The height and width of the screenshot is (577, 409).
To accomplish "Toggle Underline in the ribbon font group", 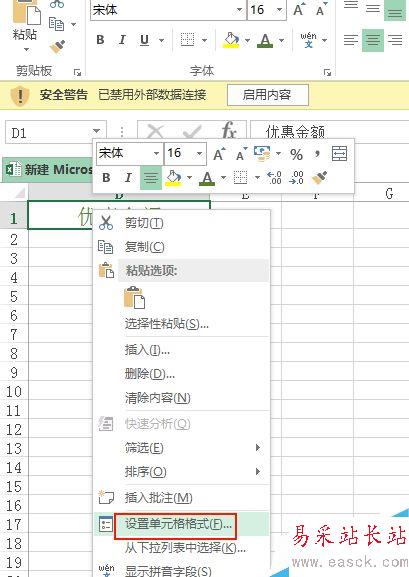I will 145,40.
